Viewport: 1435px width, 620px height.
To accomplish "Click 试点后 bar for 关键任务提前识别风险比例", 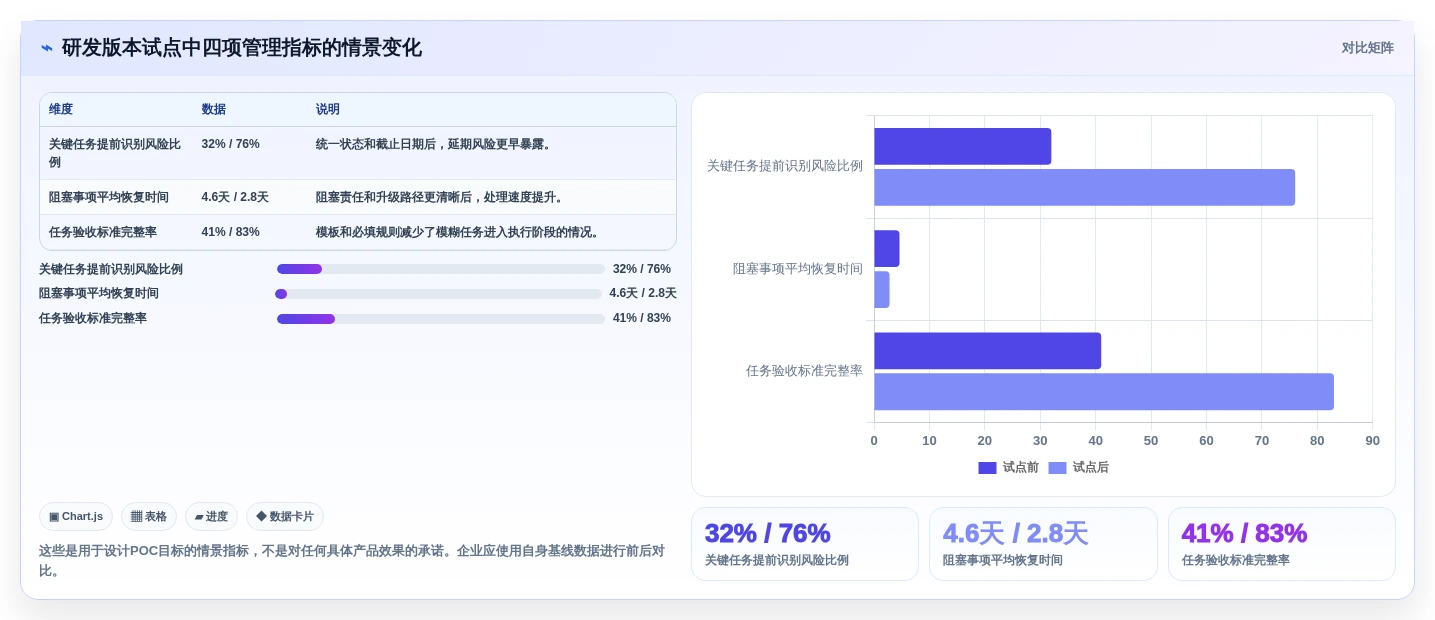I will coord(1084,187).
